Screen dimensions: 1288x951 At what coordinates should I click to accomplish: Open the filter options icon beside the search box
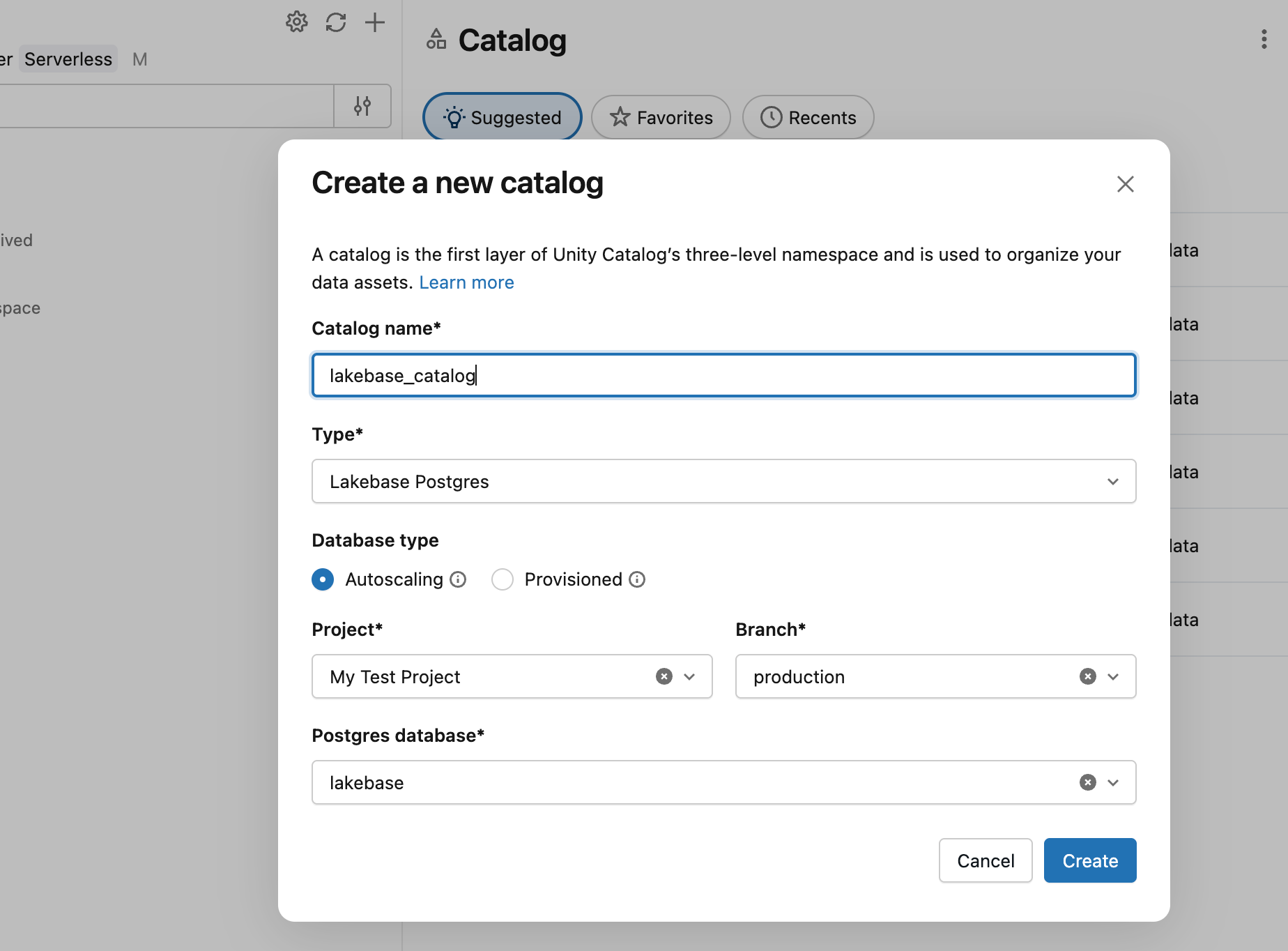coord(362,106)
